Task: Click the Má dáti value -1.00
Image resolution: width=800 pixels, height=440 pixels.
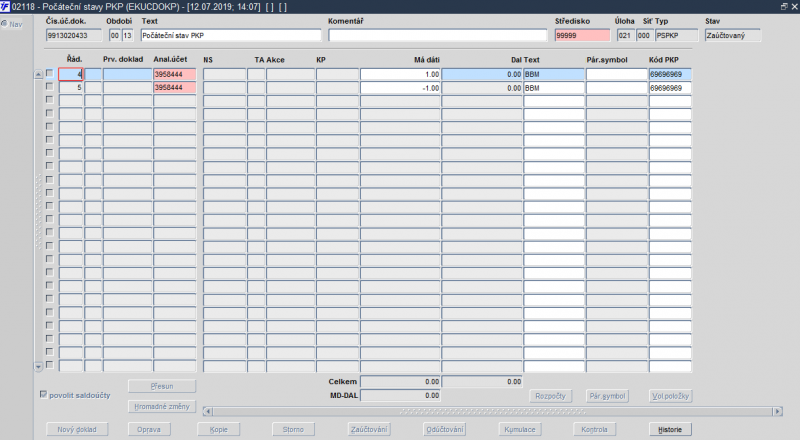Action: tap(401, 88)
